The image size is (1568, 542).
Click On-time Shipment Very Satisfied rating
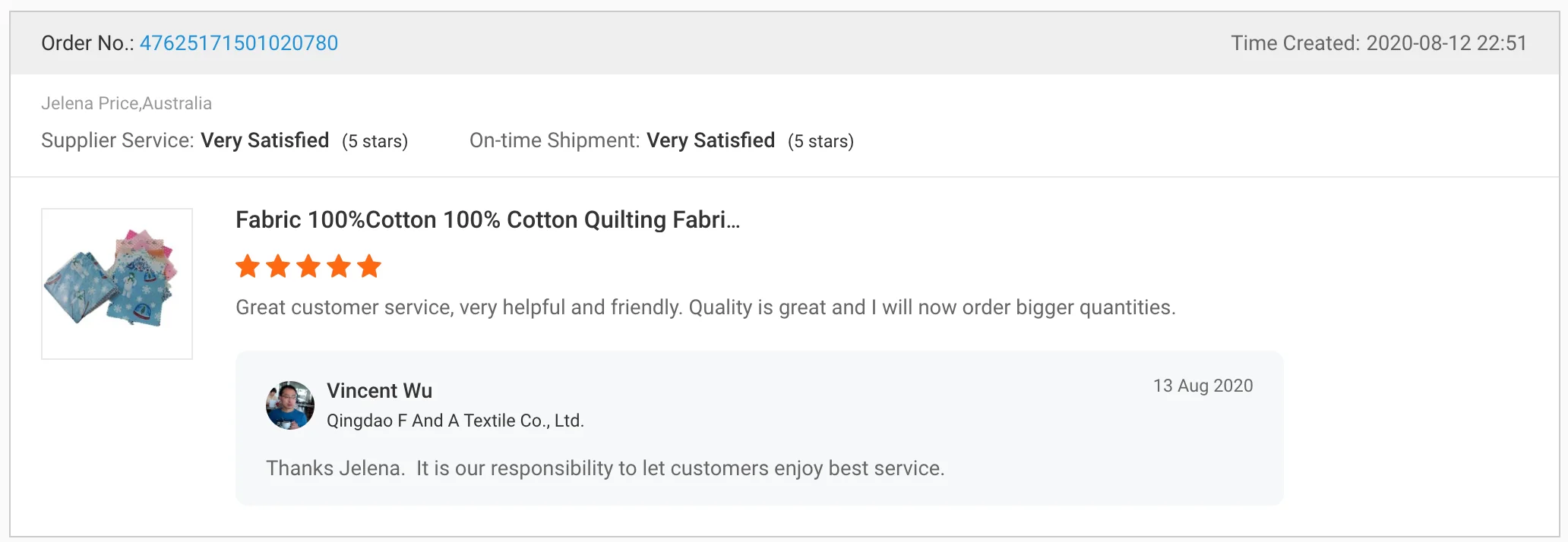pos(710,140)
